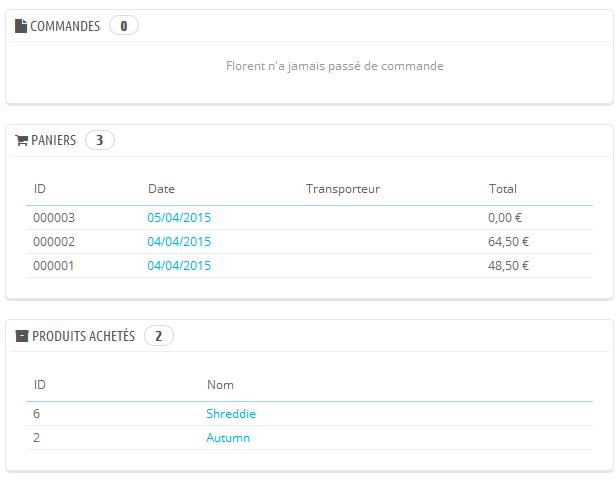Open the 04/04/2015 date link for cart 000001
This screenshot has height=503, width=616.
tap(179, 266)
